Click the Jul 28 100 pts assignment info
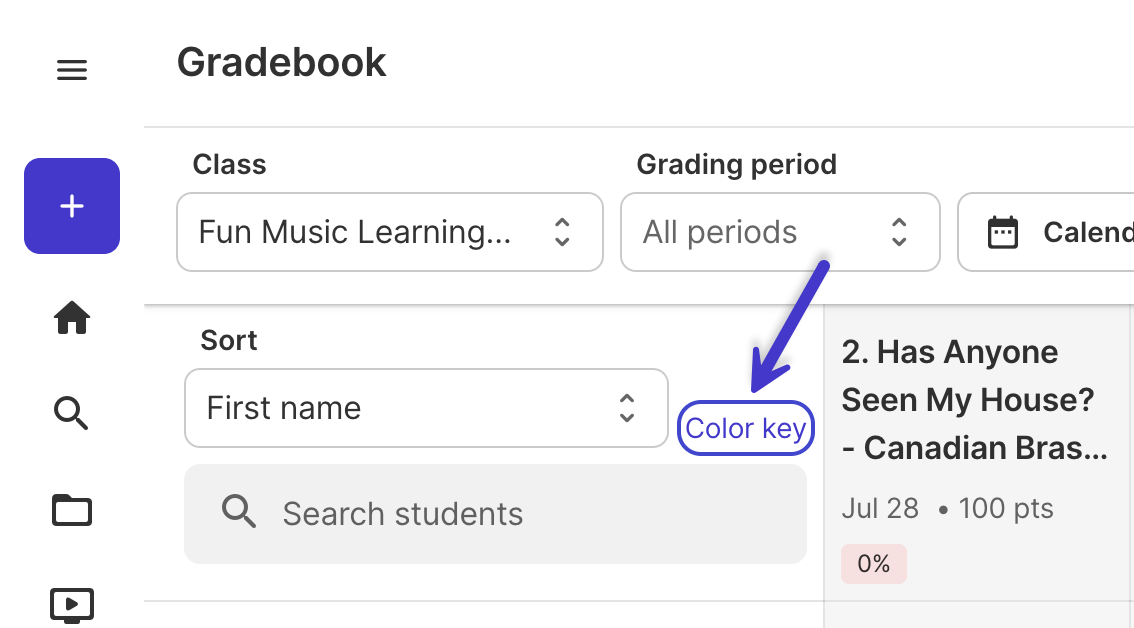 click(947, 509)
